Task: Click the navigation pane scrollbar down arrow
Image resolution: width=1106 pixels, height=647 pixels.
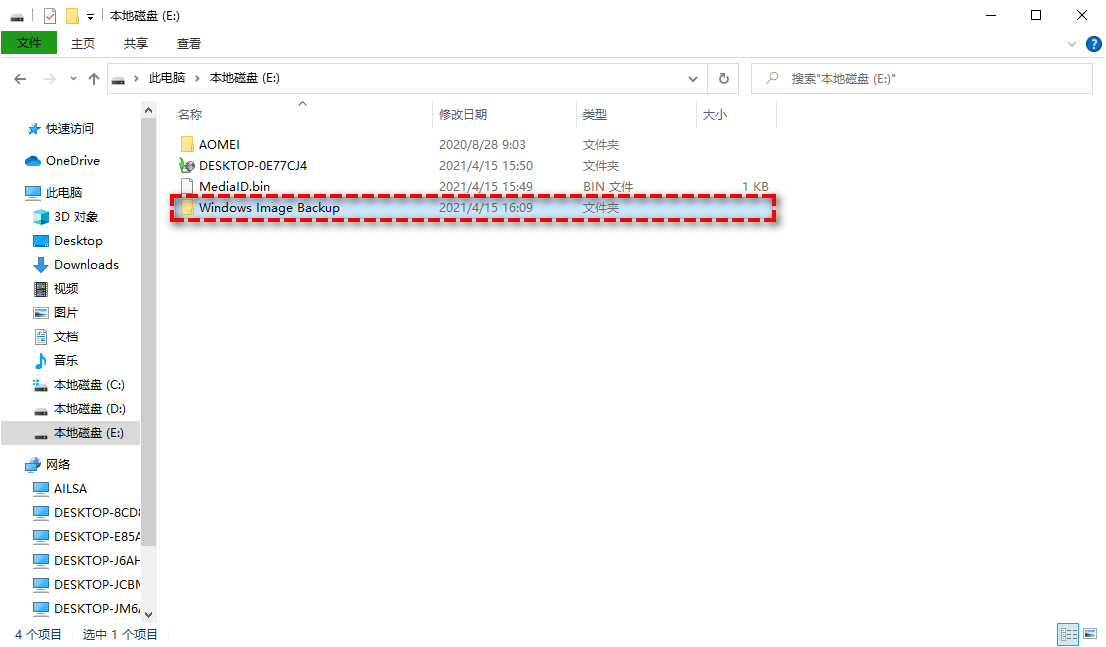Action: (149, 614)
